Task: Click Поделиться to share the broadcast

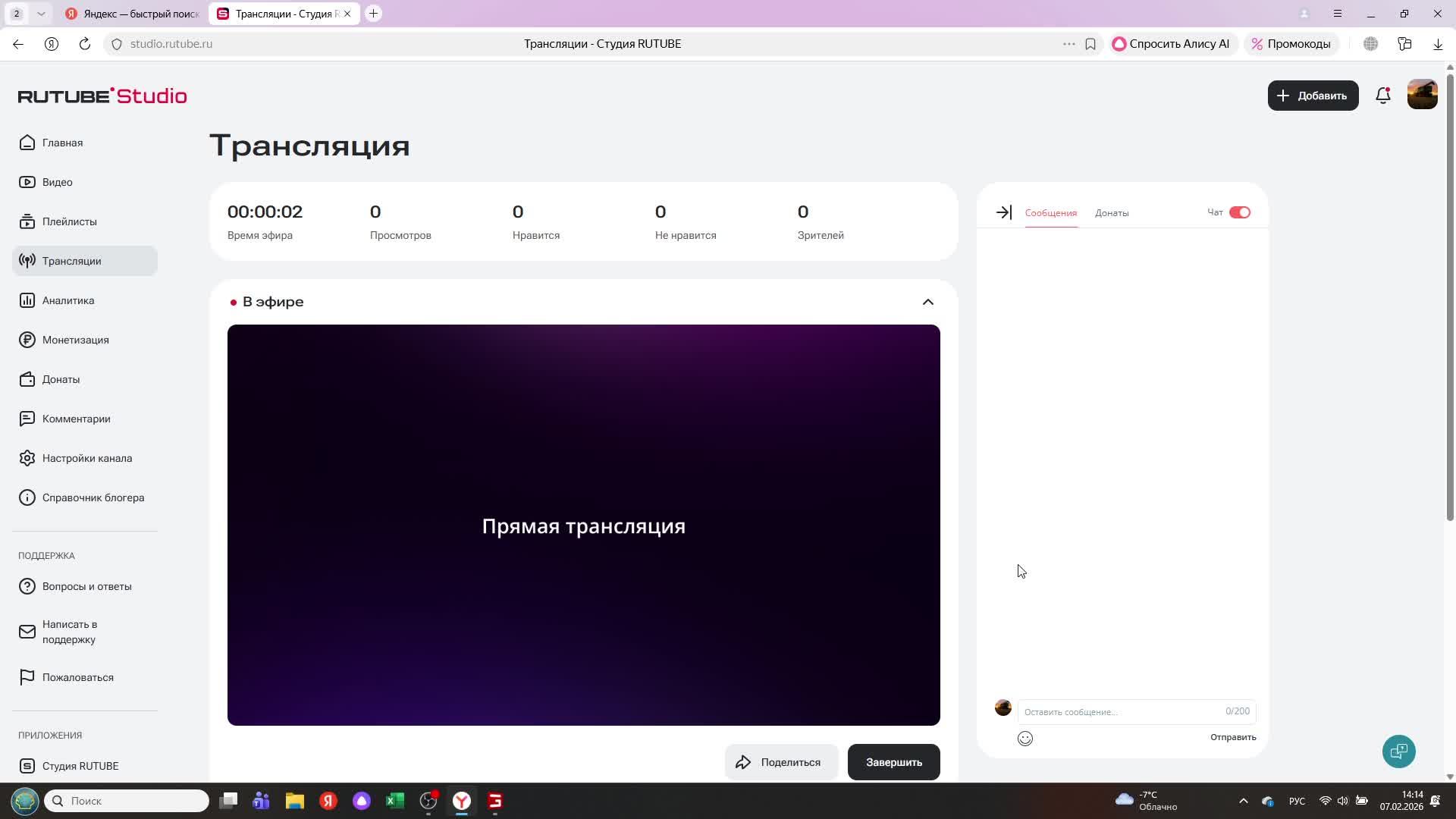Action: click(781, 761)
